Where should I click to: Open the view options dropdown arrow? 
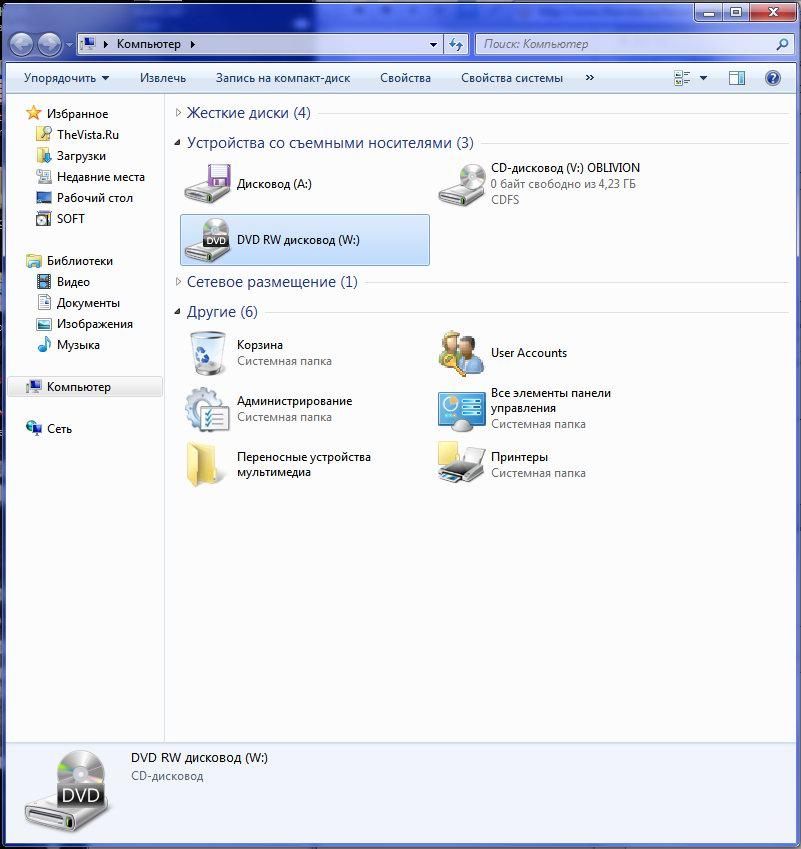tap(703, 78)
